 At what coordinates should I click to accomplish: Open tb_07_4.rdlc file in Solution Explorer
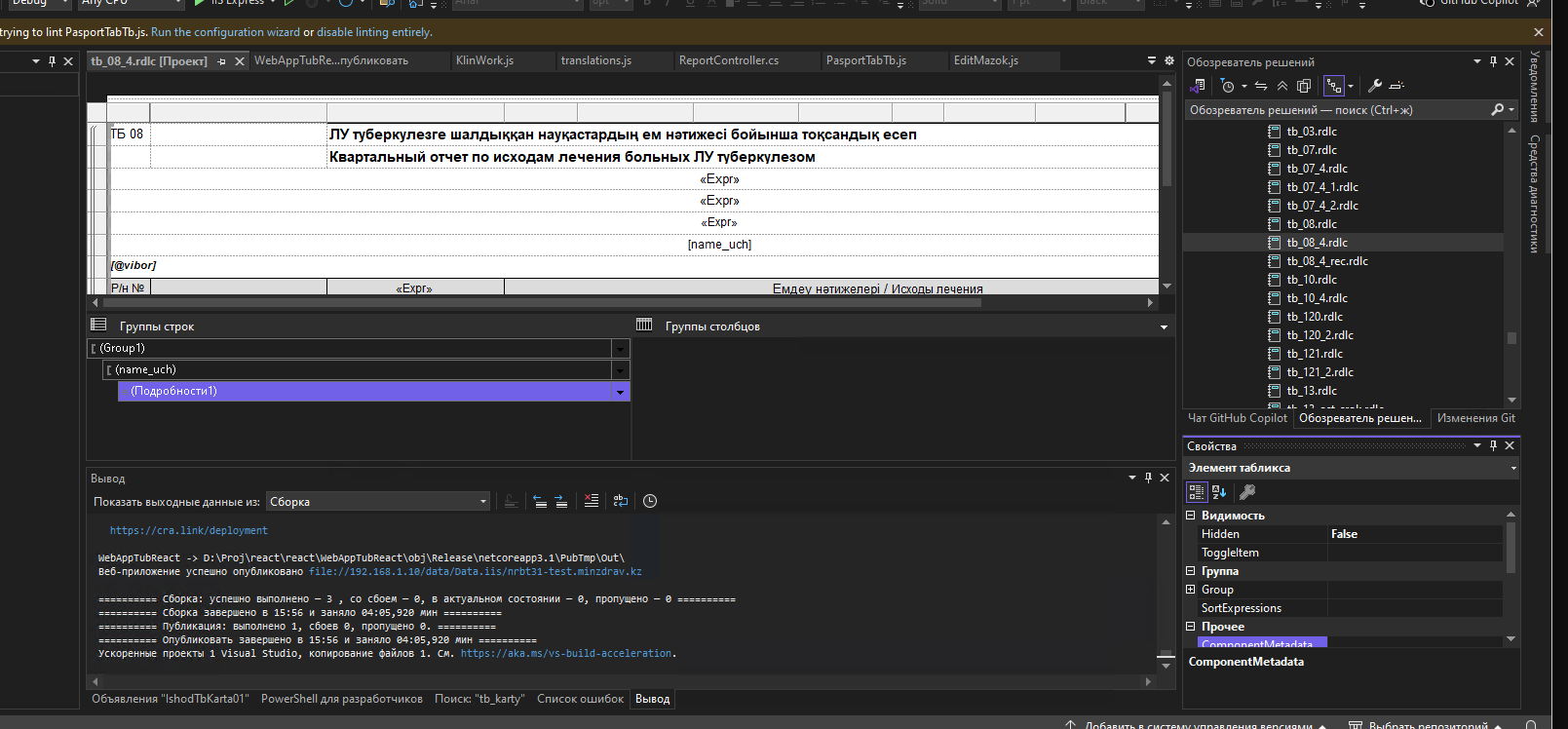tap(1317, 169)
